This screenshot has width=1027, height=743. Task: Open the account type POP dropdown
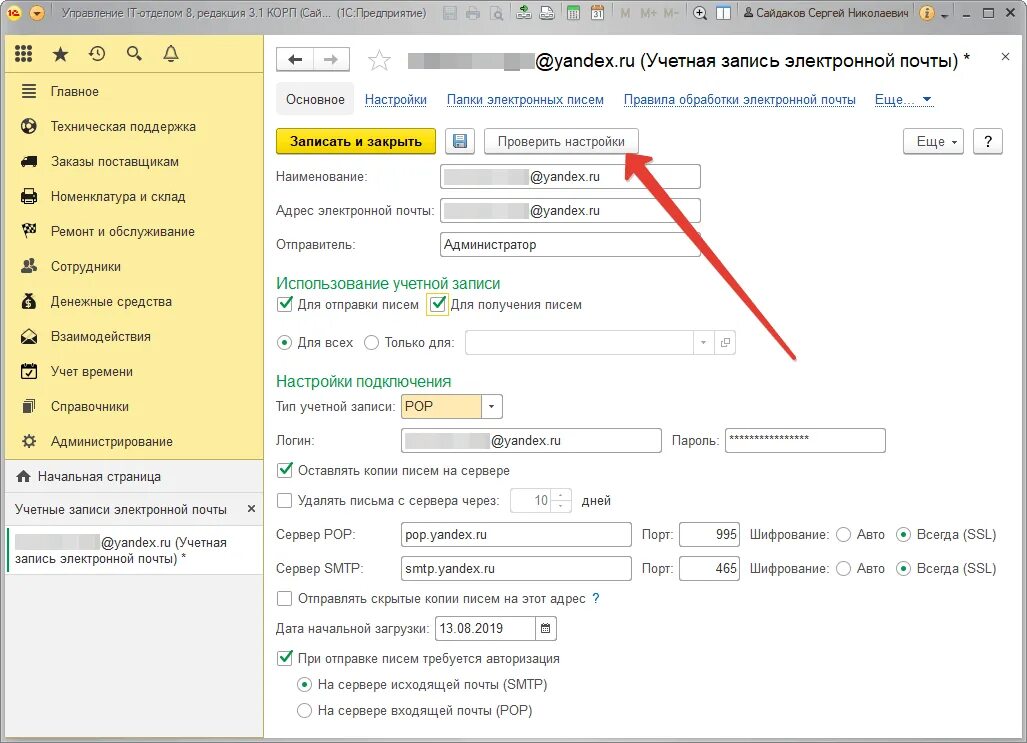pos(491,407)
